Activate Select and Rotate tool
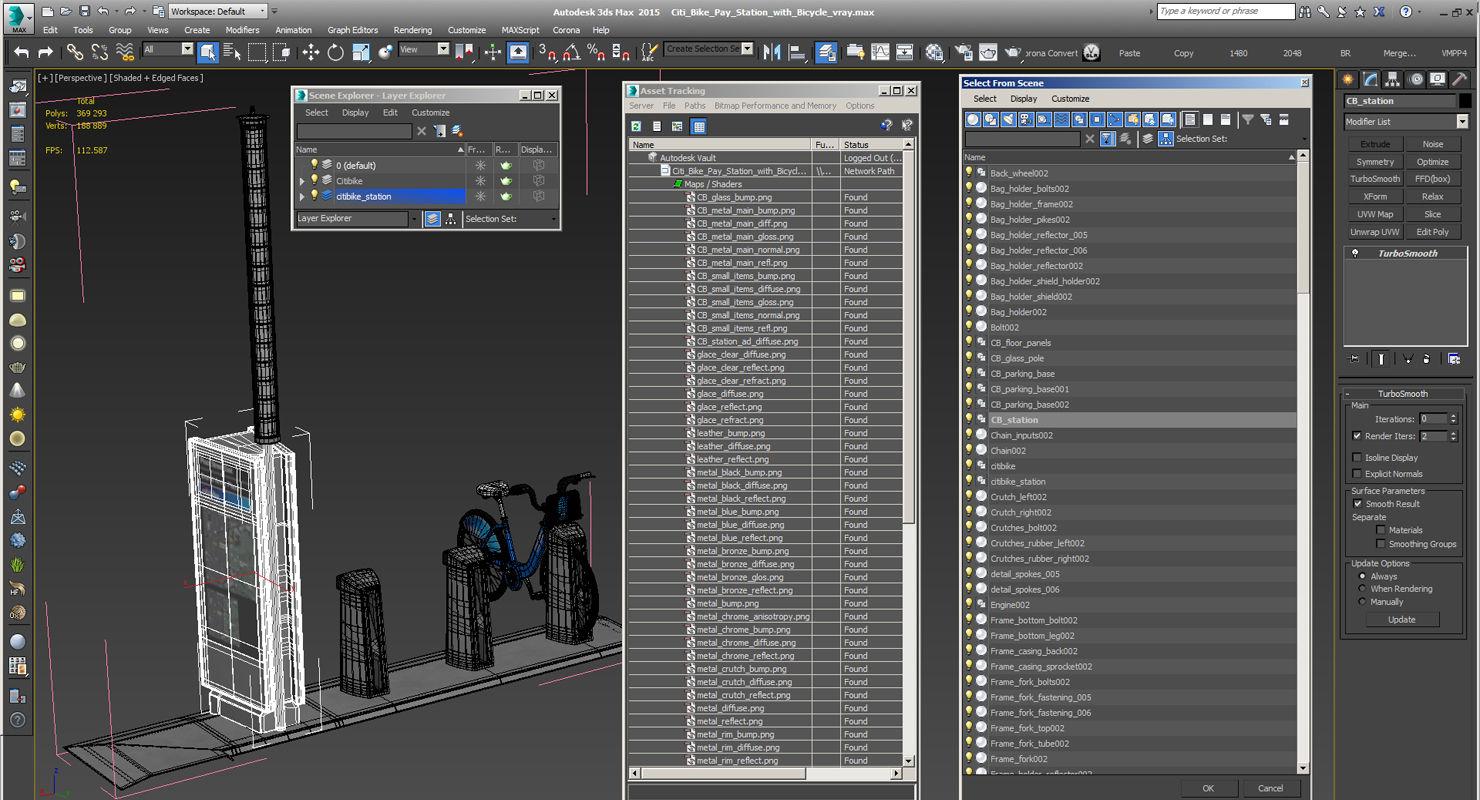The height and width of the screenshot is (800, 1480). (336, 52)
